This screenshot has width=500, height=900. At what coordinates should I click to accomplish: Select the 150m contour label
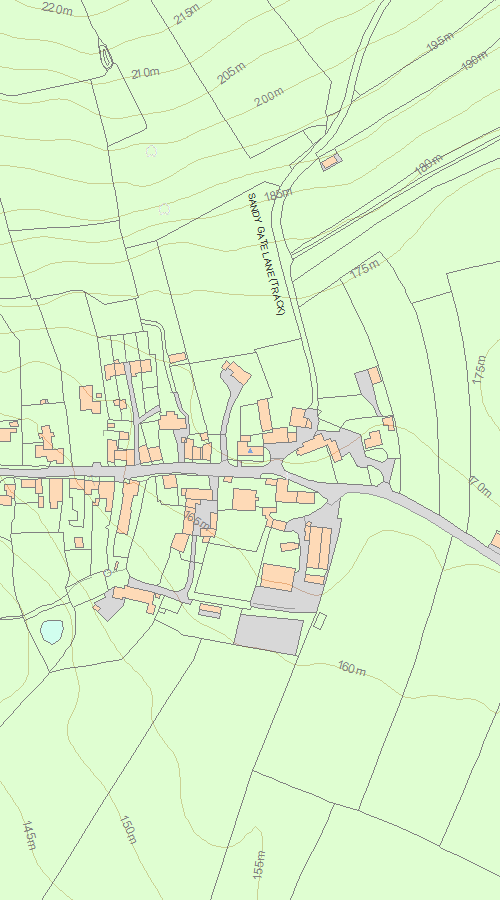click(x=129, y=829)
